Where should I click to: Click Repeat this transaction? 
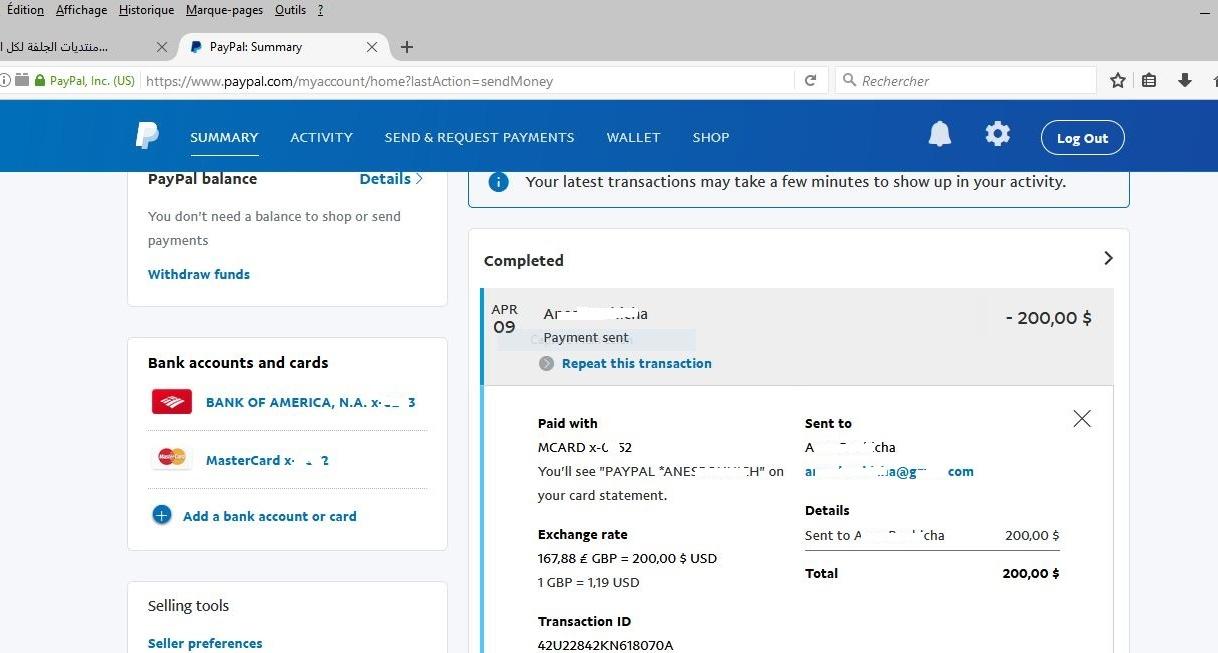637,363
